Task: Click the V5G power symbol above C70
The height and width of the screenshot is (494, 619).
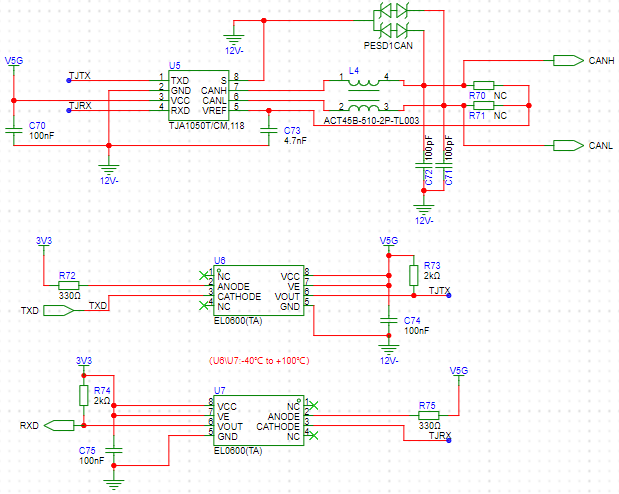Action: point(14,63)
